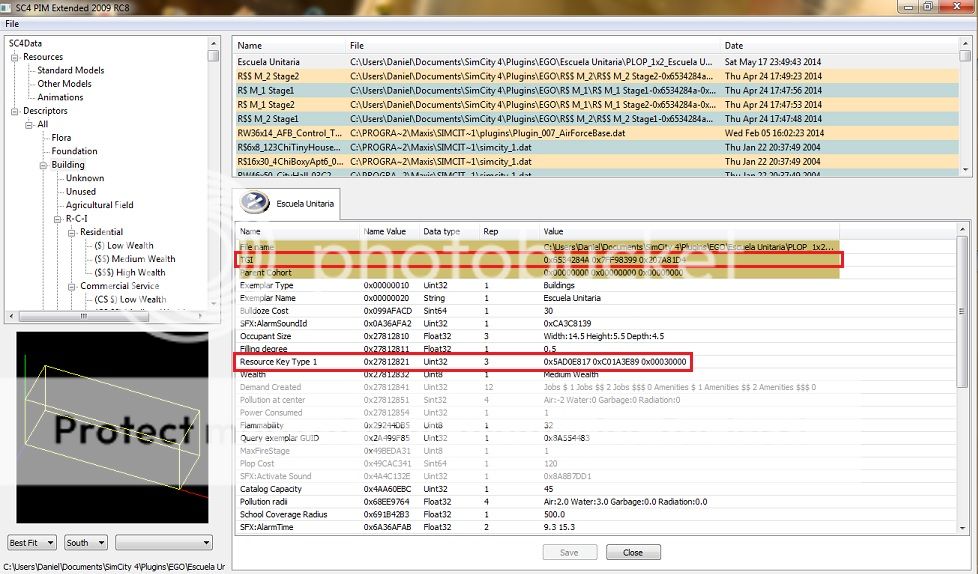The width and height of the screenshot is (978, 574).
Task: Select the Flora descriptor node
Action: pos(61,138)
